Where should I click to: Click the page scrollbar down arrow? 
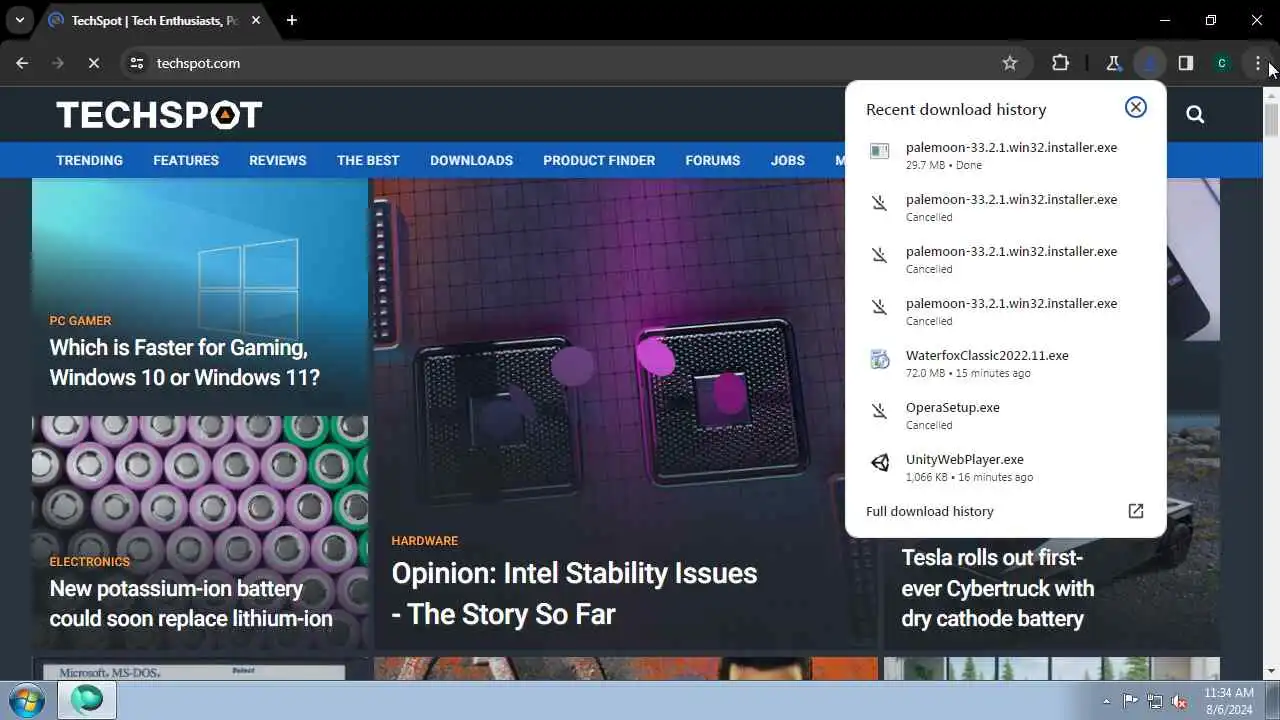(1271, 671)
